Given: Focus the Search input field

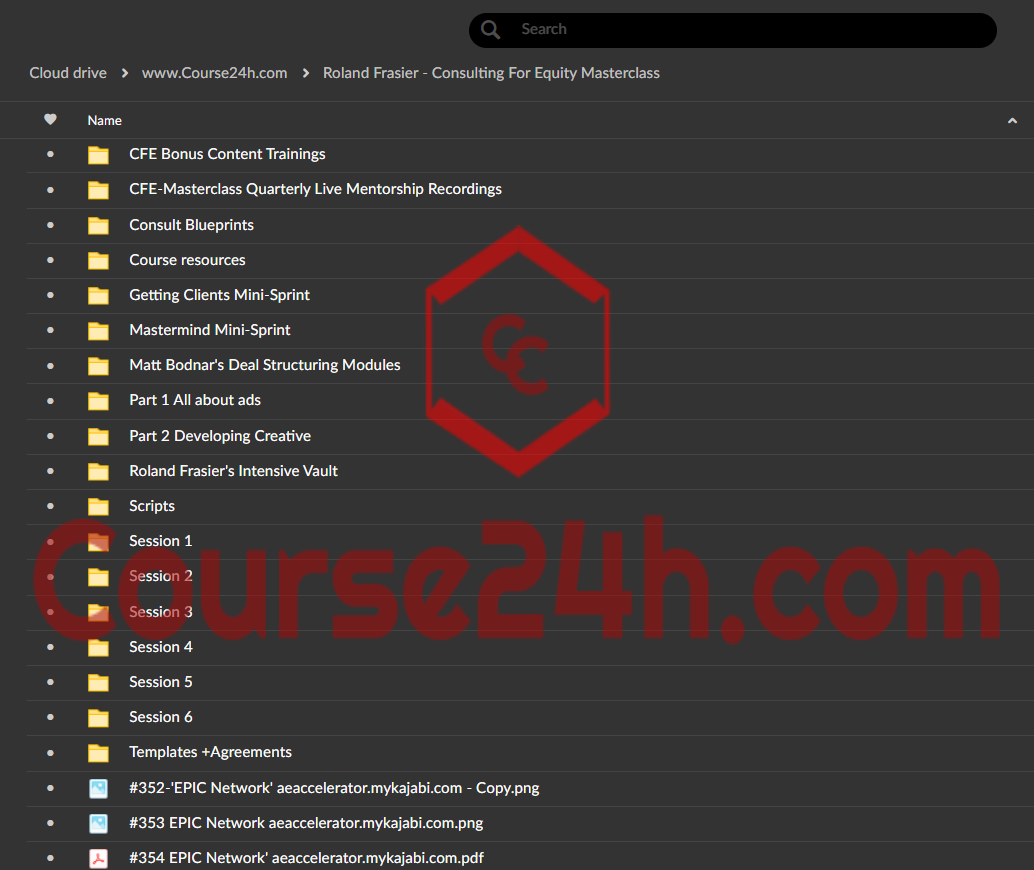Looking at the screenshot, I should pos(733,30).
